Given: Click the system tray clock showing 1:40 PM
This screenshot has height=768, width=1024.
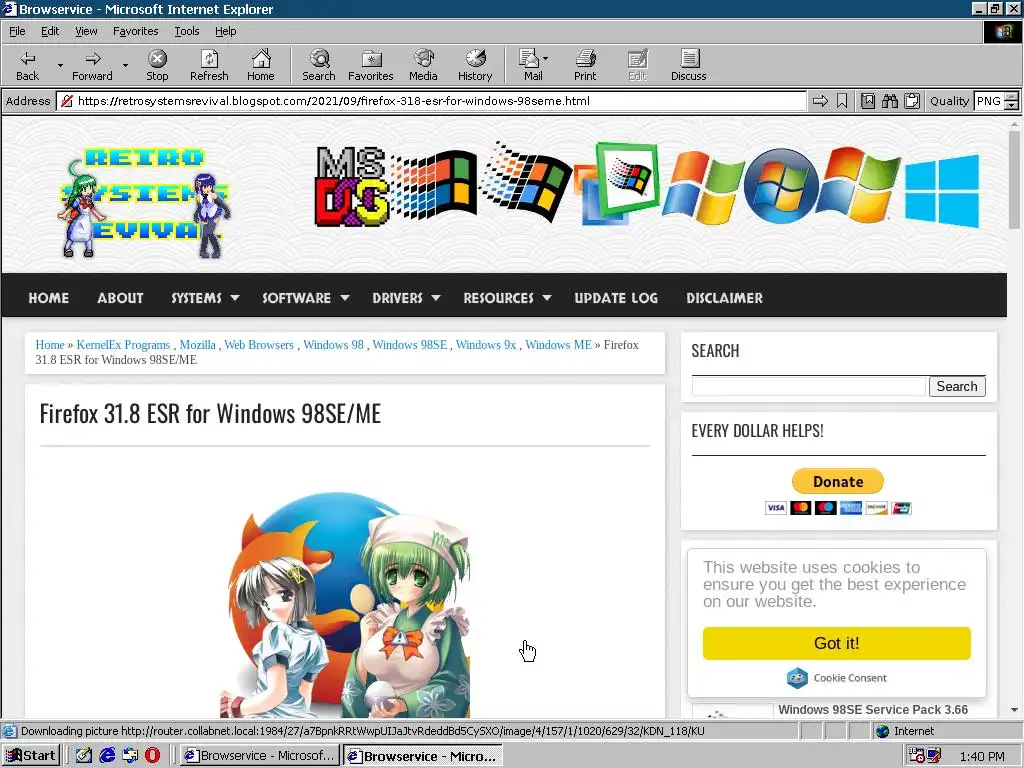Looking at the screenshot, I should point(982,756).
